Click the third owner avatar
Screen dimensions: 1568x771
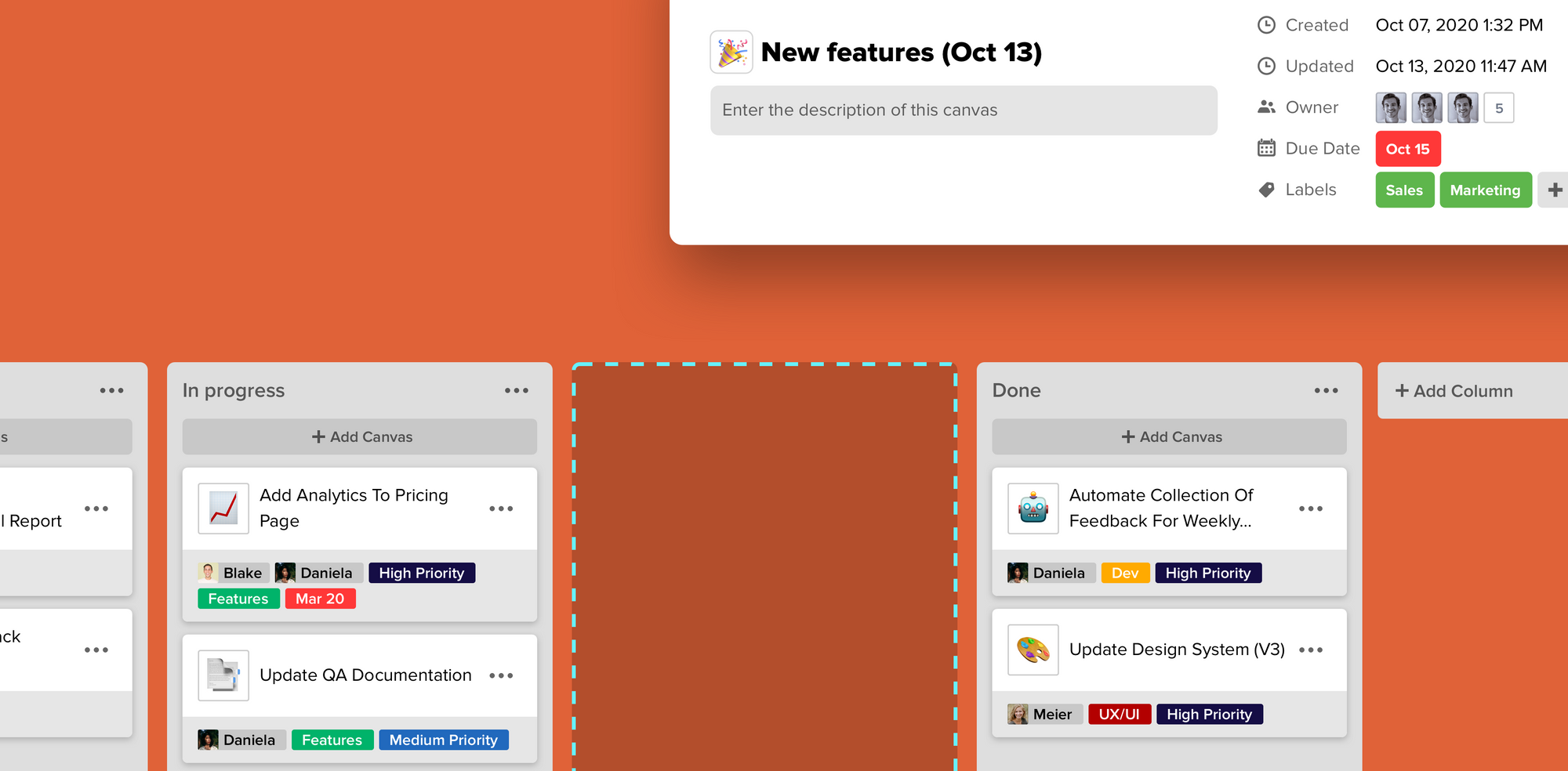pos(1463,107)
